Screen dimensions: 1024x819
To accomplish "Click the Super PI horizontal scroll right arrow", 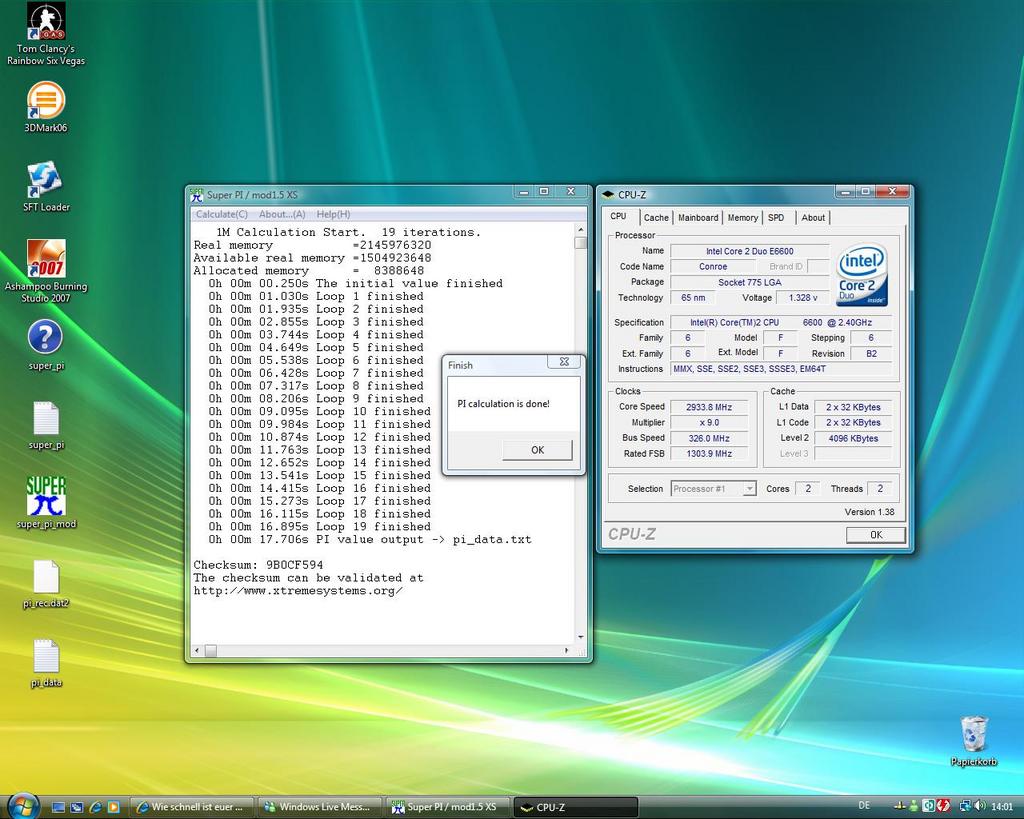I will pyautogui.click(x=566, y=650).
